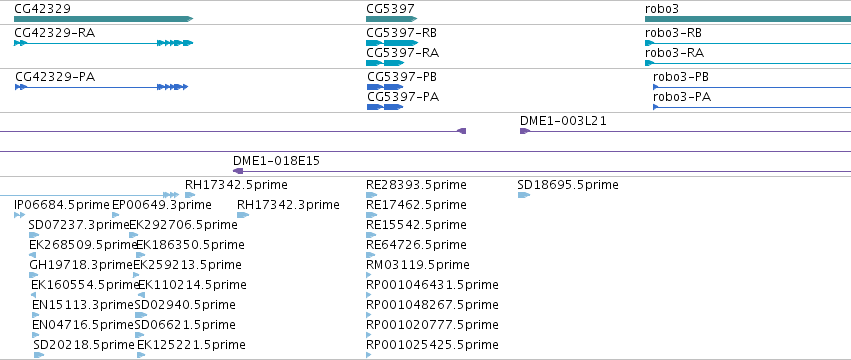Viewport: 851px width, 360px height.
Task: Select the CG5397-RB transcript glyph
Action: [392, 43]
